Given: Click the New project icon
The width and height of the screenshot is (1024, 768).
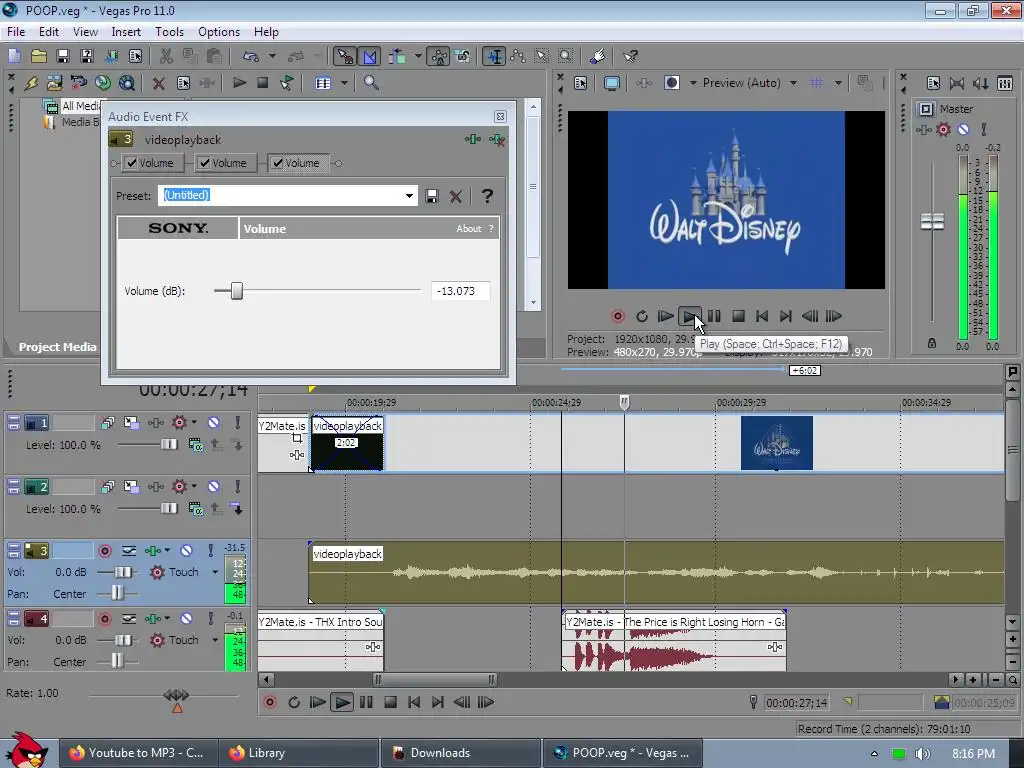Looking at the screenshot, I should tap(14, 57).
